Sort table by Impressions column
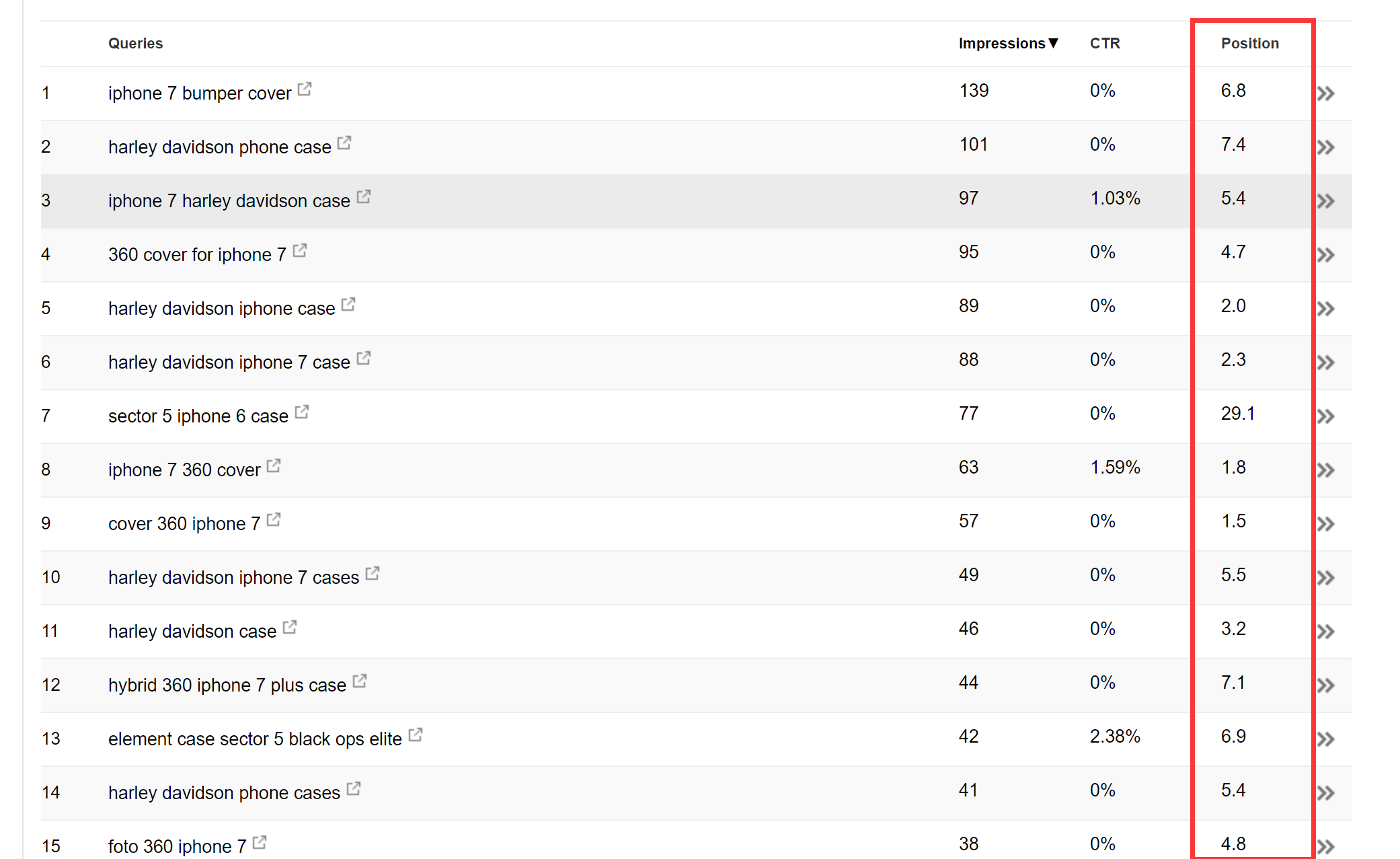The width and height of the screenshot is (1400, 859). 1008,43
